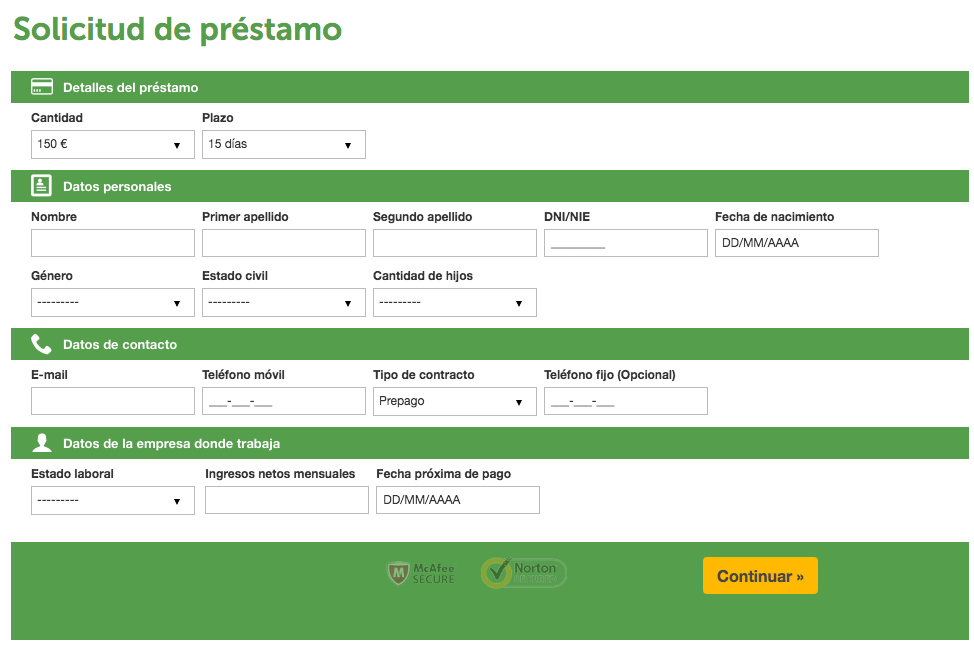Click the Fecha de nacimiento label

[x=774, y=217]
